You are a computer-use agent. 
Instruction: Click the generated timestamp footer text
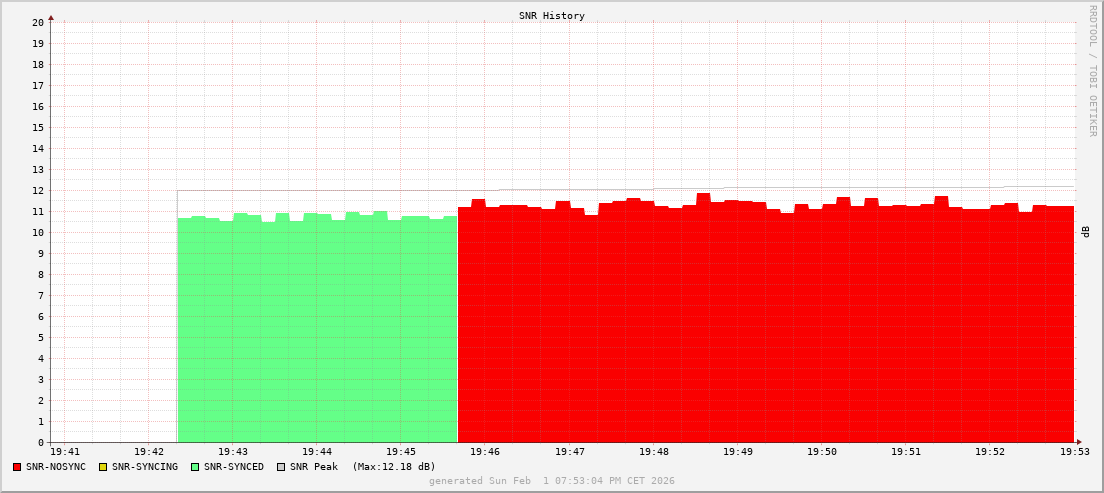(x=552, y=481)
